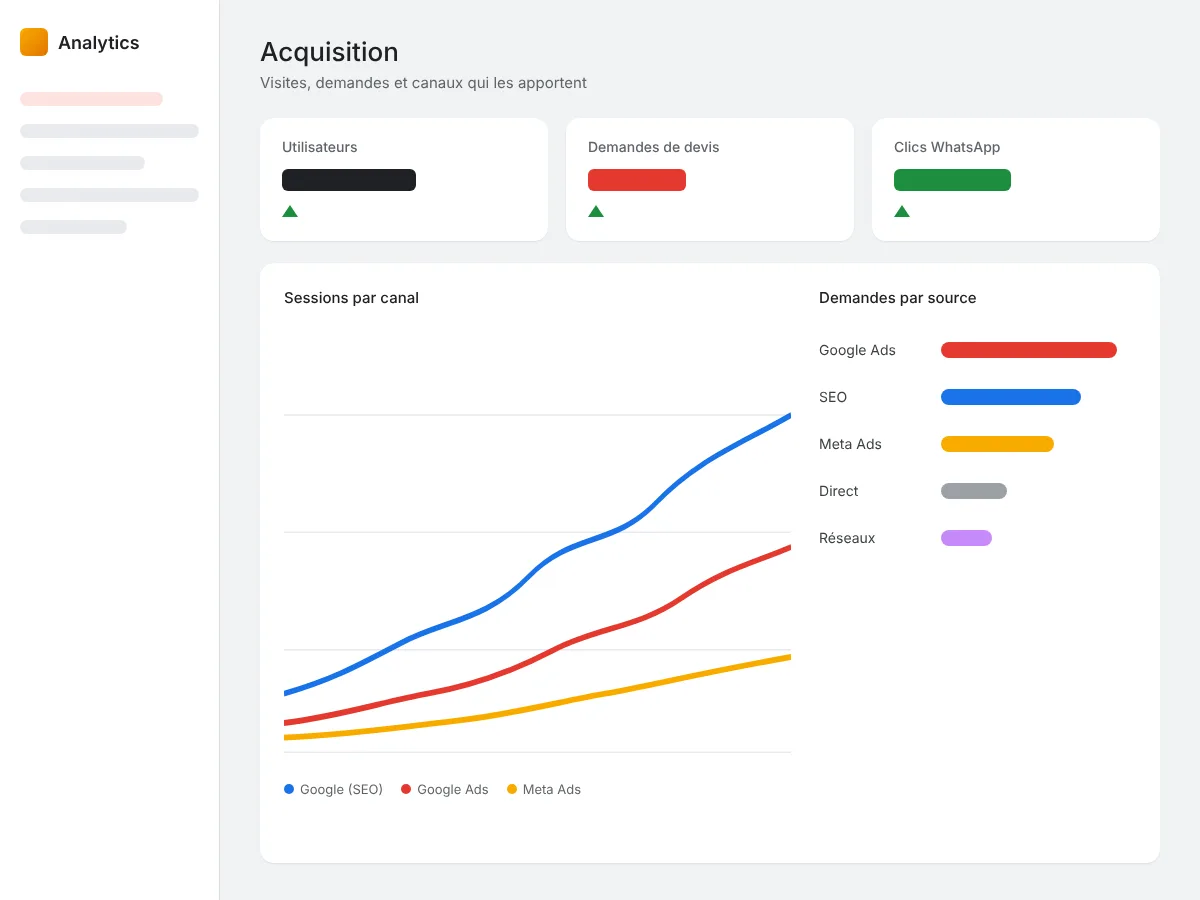This screenshot has width=1200, height=900.
Task: Click the red Google Ads legend dot
Action: click(406, 789)
